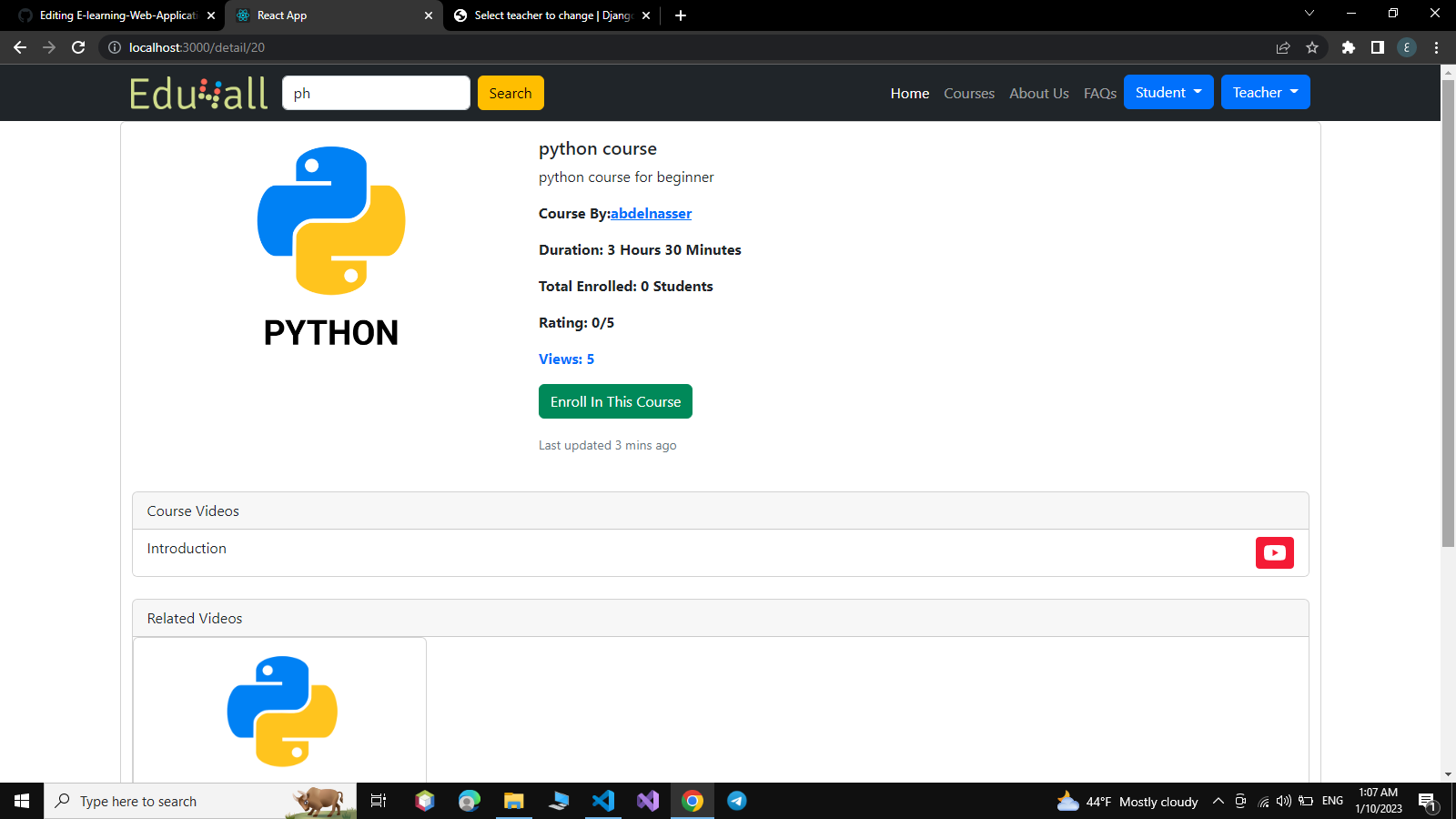Open Telegram from the taskbar
This screenshot has height=819, width=1456.
pyautogui.click(x=736, y=801)
